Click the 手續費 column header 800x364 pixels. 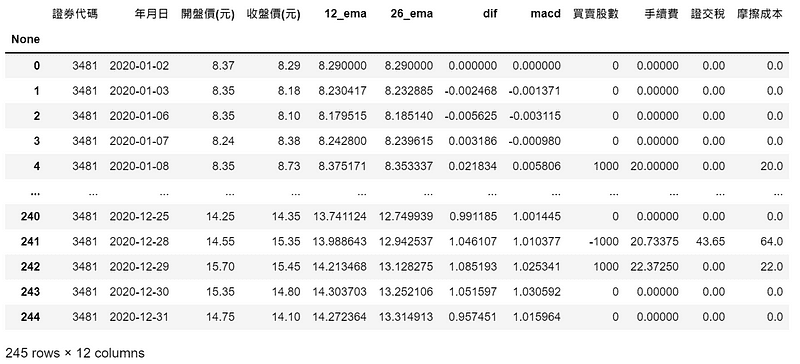click(662, 14)
